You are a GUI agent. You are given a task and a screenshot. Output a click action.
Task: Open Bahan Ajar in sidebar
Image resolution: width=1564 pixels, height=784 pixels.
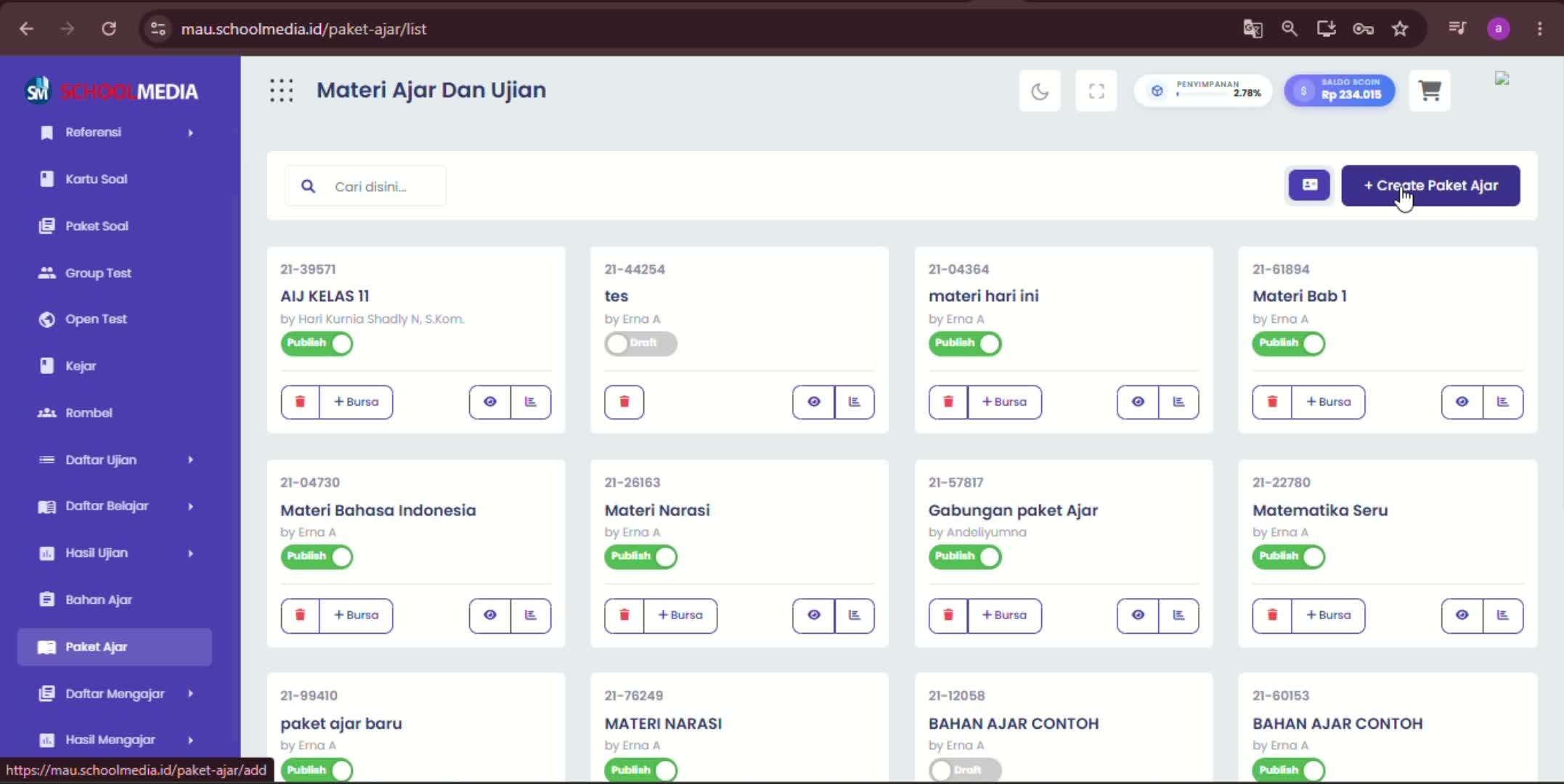click(115, 600)
